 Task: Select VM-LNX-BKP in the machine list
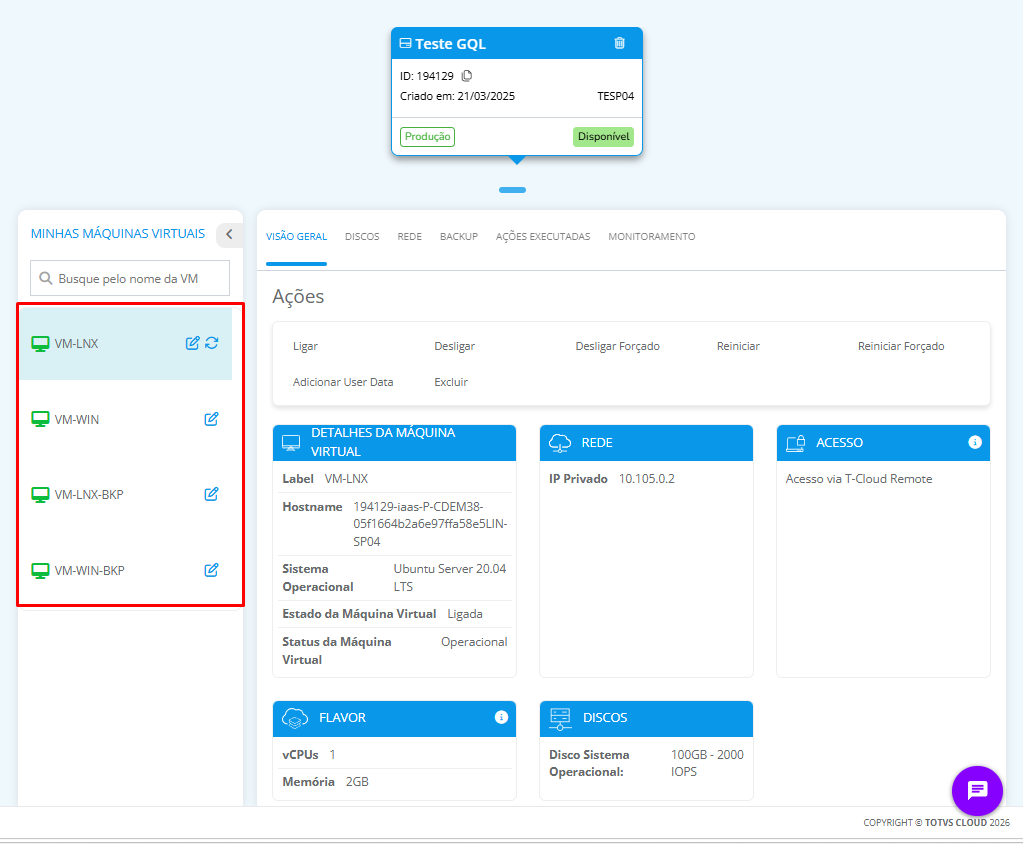[x=125, y=495]
